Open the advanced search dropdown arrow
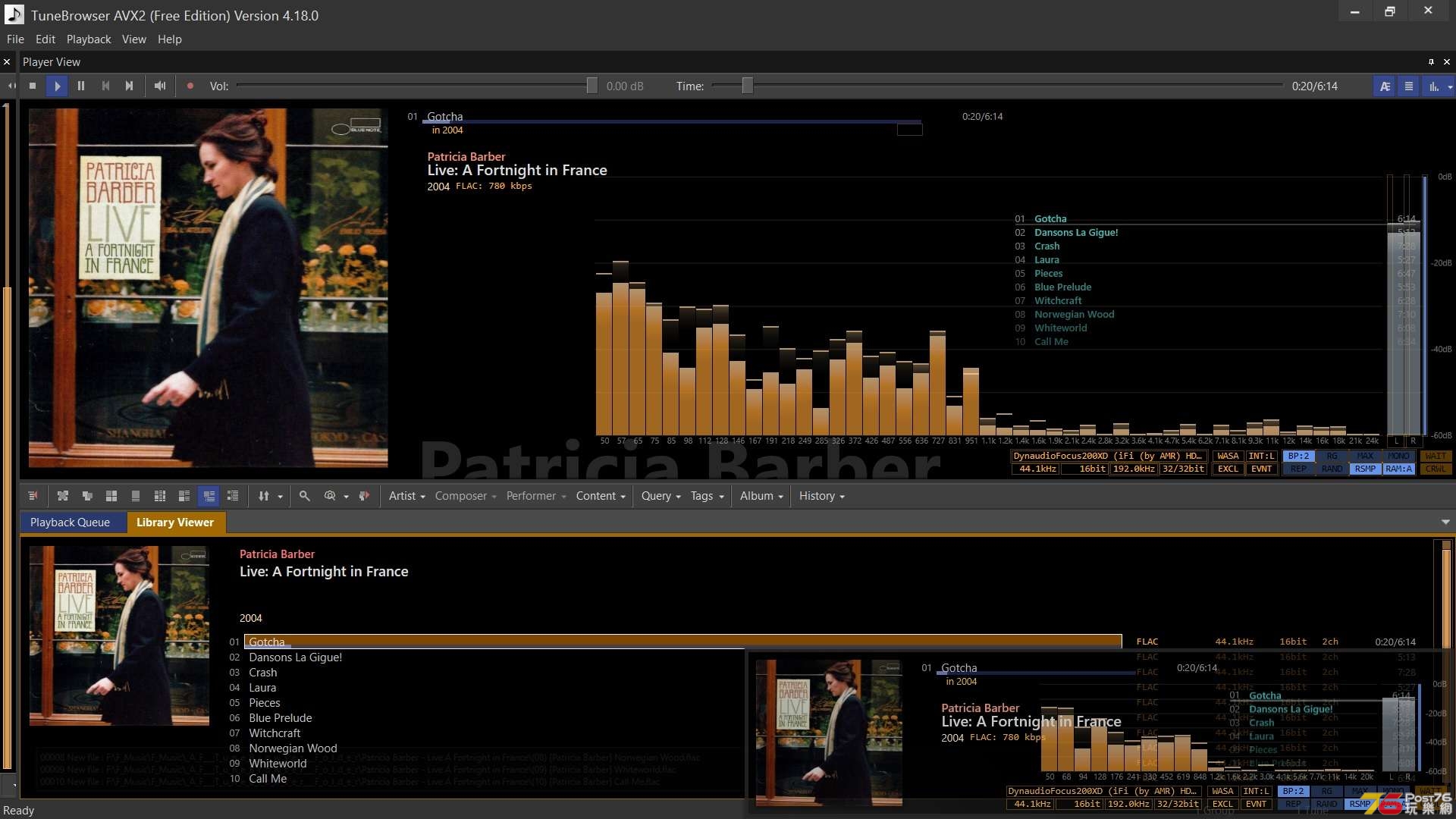The image size is (1456, 819). [x=347, y=497]
